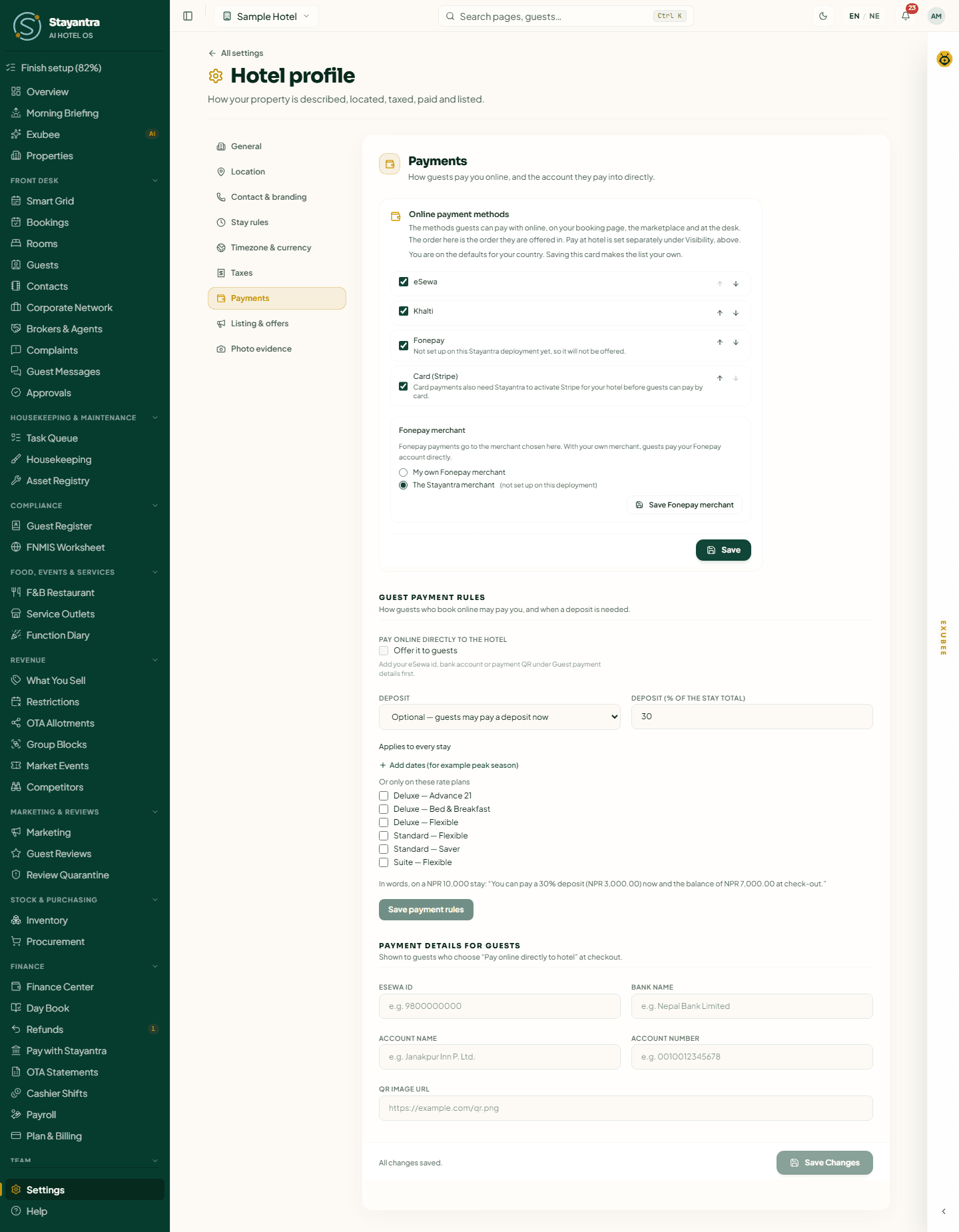Viewport: 959px width, 1232px height.
Task: Collapse the Finance sidebar section
Action: click(155, 966)
